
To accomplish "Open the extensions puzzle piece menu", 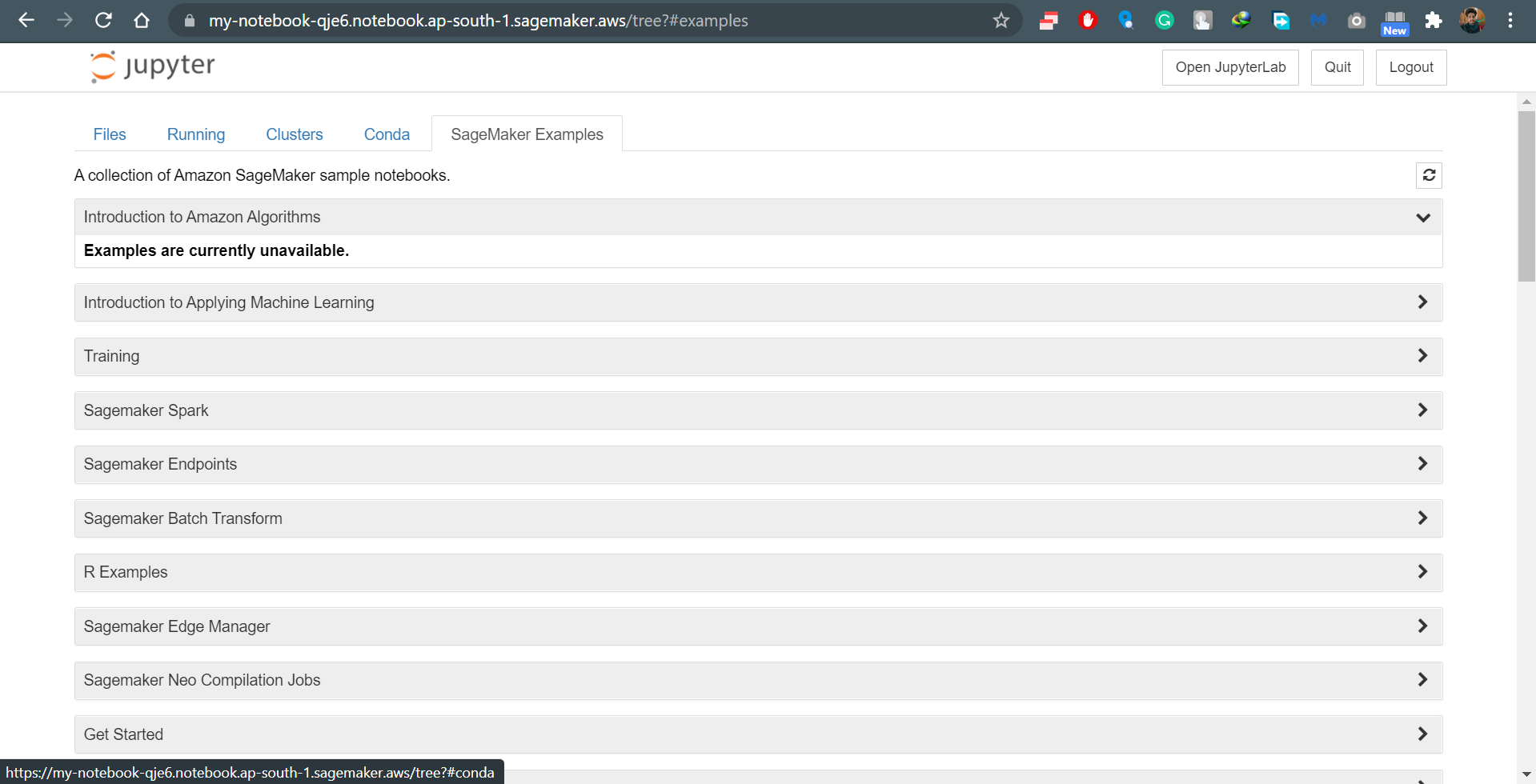I will 1433,21.
